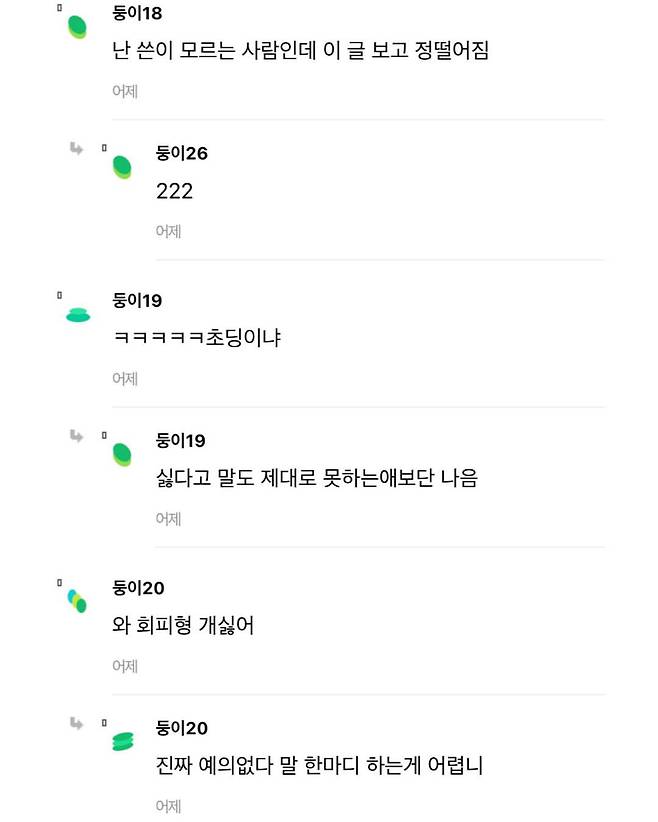Click the profile avatar of 둥이26
The height and width of the screenshot is (822, 658).
(x=122, y=167)
